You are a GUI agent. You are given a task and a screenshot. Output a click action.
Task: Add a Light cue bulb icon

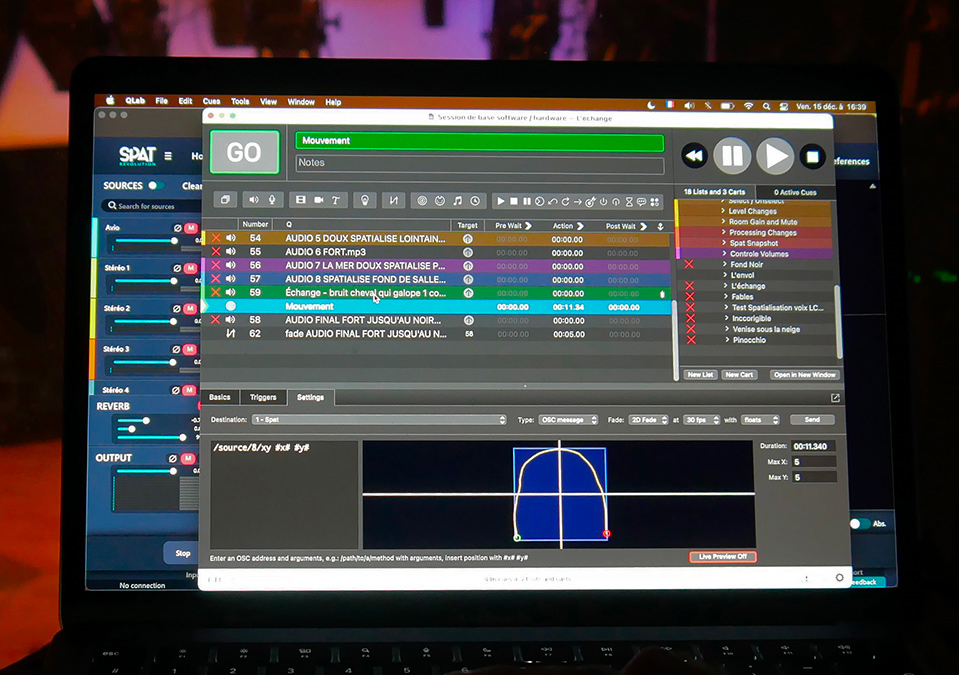tap(365, 200)
